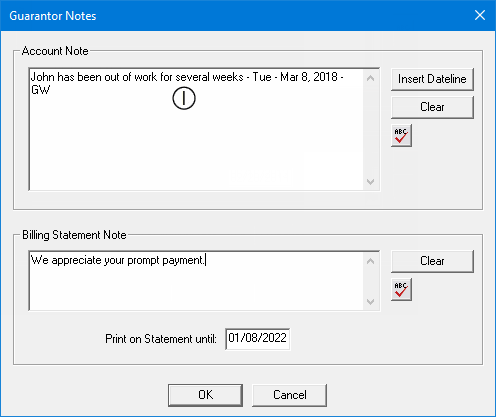Select the Print on Statement until date field
This screenshot has height=417, width=496.
click(257, 339)
